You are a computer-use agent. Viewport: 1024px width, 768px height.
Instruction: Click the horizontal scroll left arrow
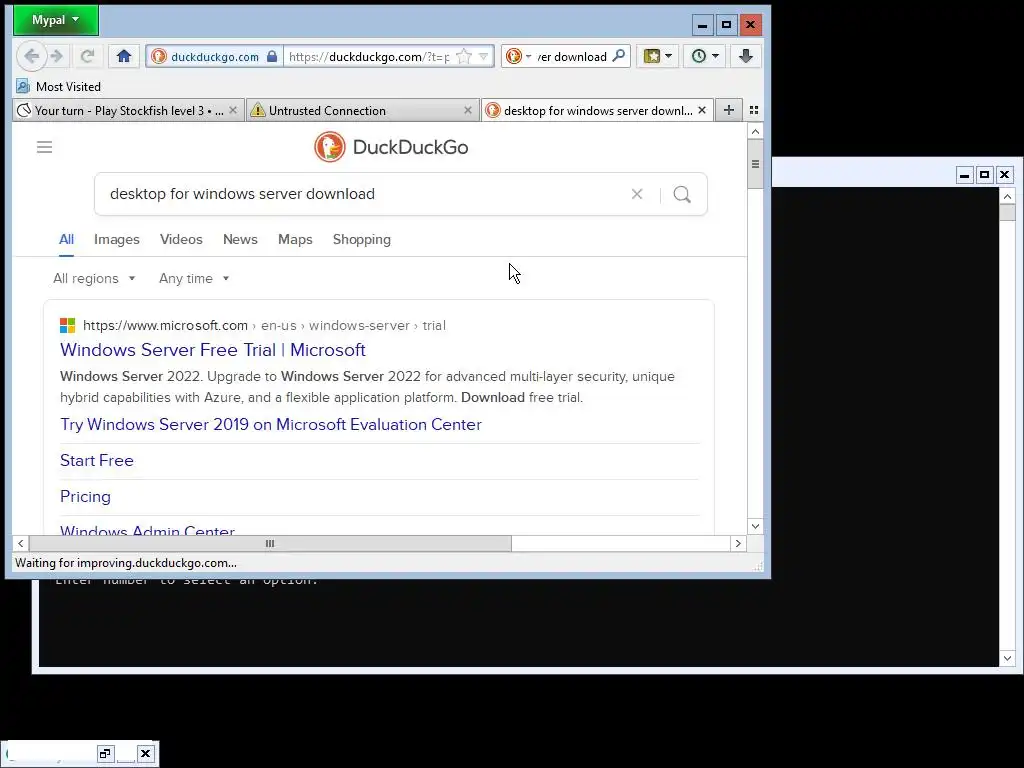(x=21, y=543)
